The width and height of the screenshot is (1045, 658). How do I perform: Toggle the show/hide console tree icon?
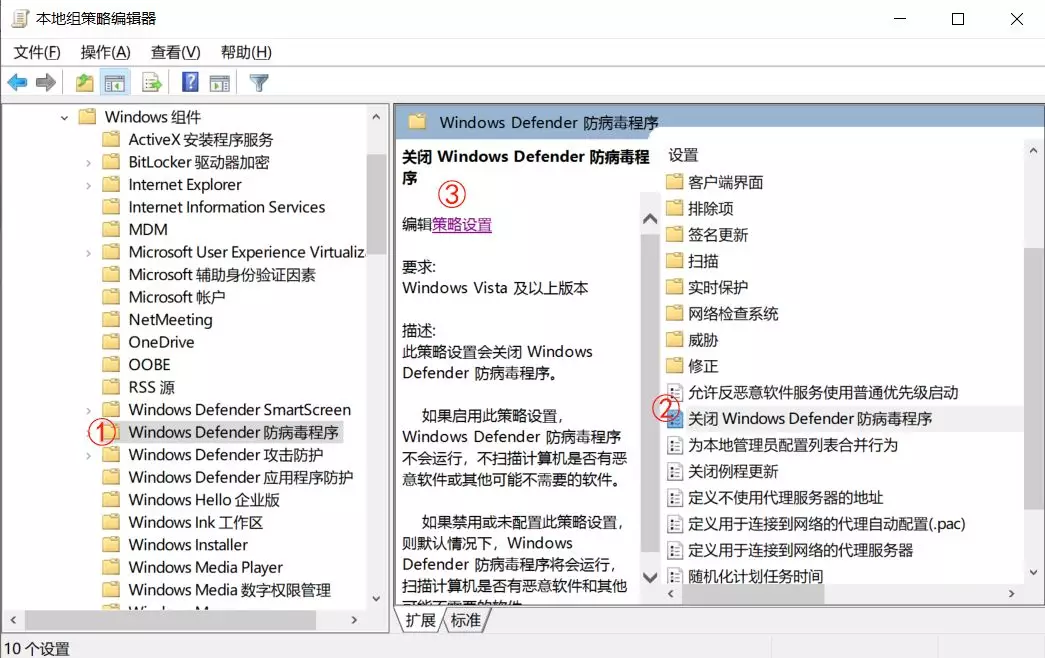114,83
